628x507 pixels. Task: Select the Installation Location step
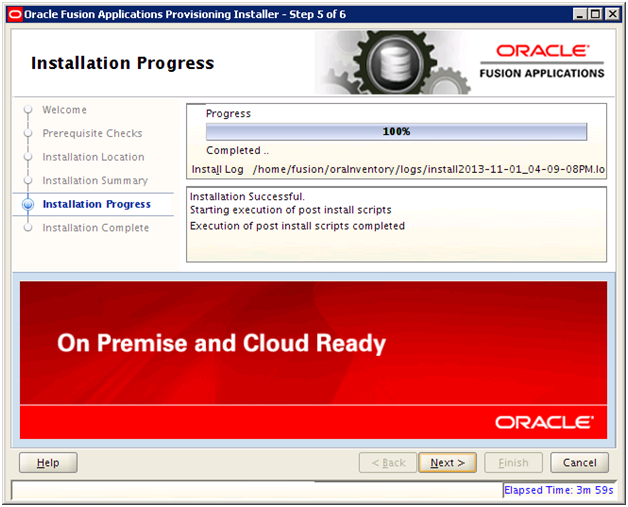tap(93, 157)
